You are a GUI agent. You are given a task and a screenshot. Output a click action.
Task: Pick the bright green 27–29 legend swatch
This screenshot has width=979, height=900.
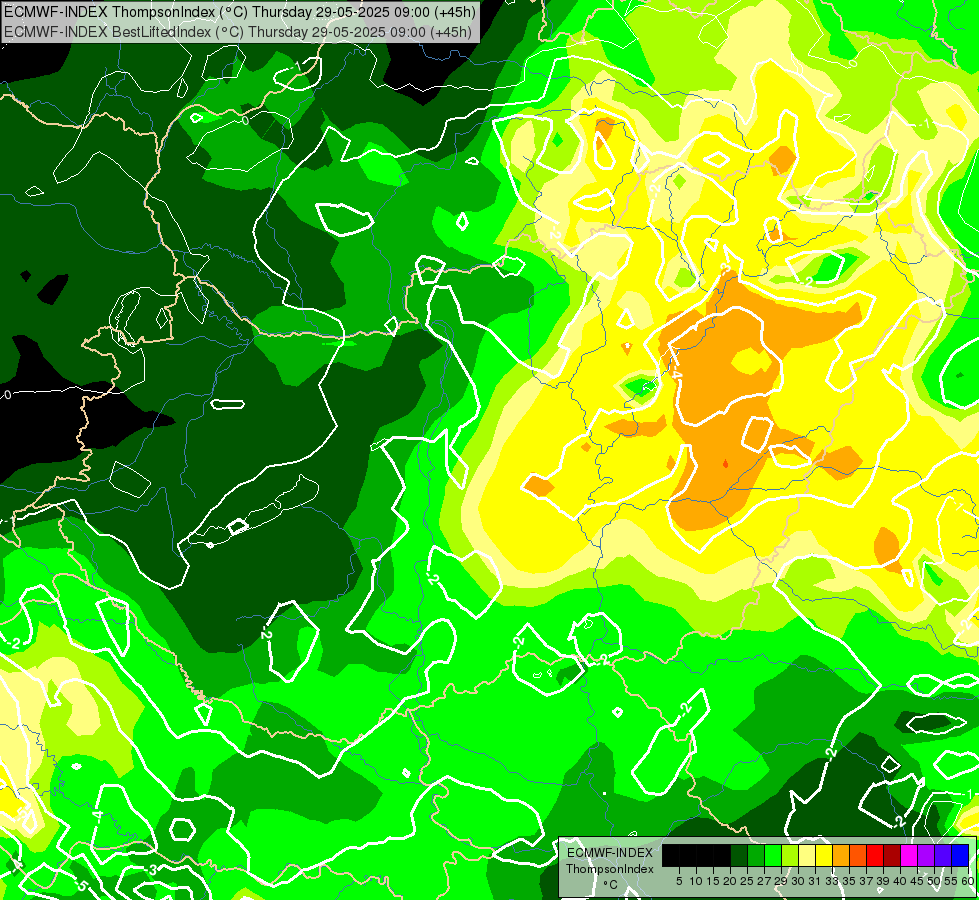pos(773,855)
